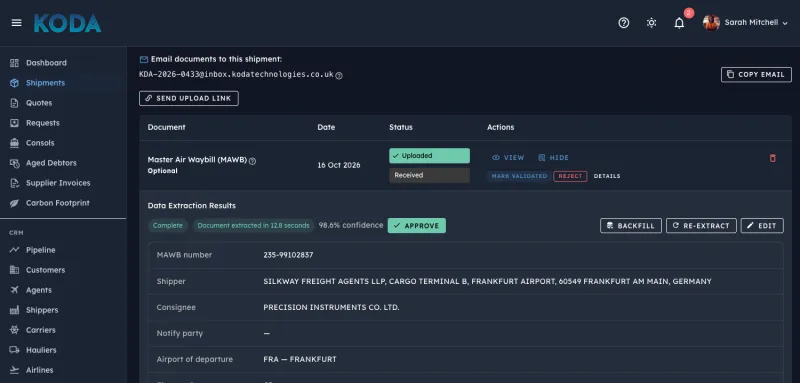Screen dimensions: 800x383
Task: Edit the extraction results
Action: (x=762, y=225)
